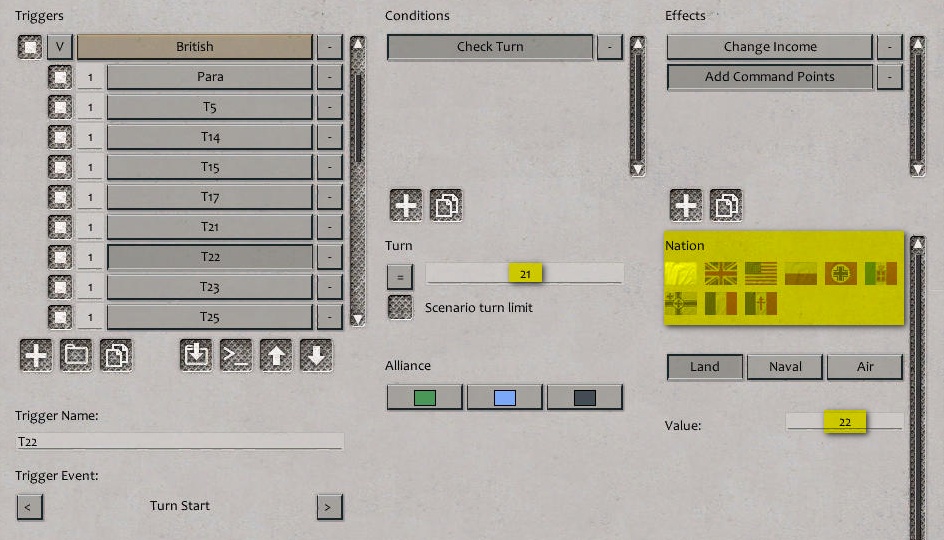Viewport: 944px width, 540px height.
Task: Change the turn comparison operator equals button
Action: [x=400, y=277]
